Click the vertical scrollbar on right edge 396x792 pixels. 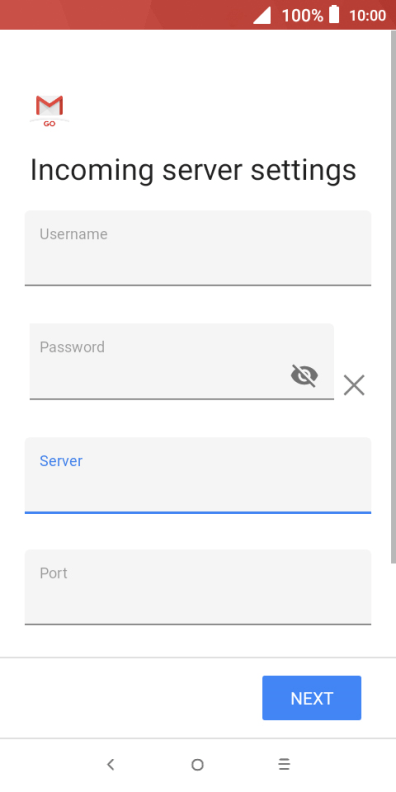pyautogui.click(x=393, y=296)
